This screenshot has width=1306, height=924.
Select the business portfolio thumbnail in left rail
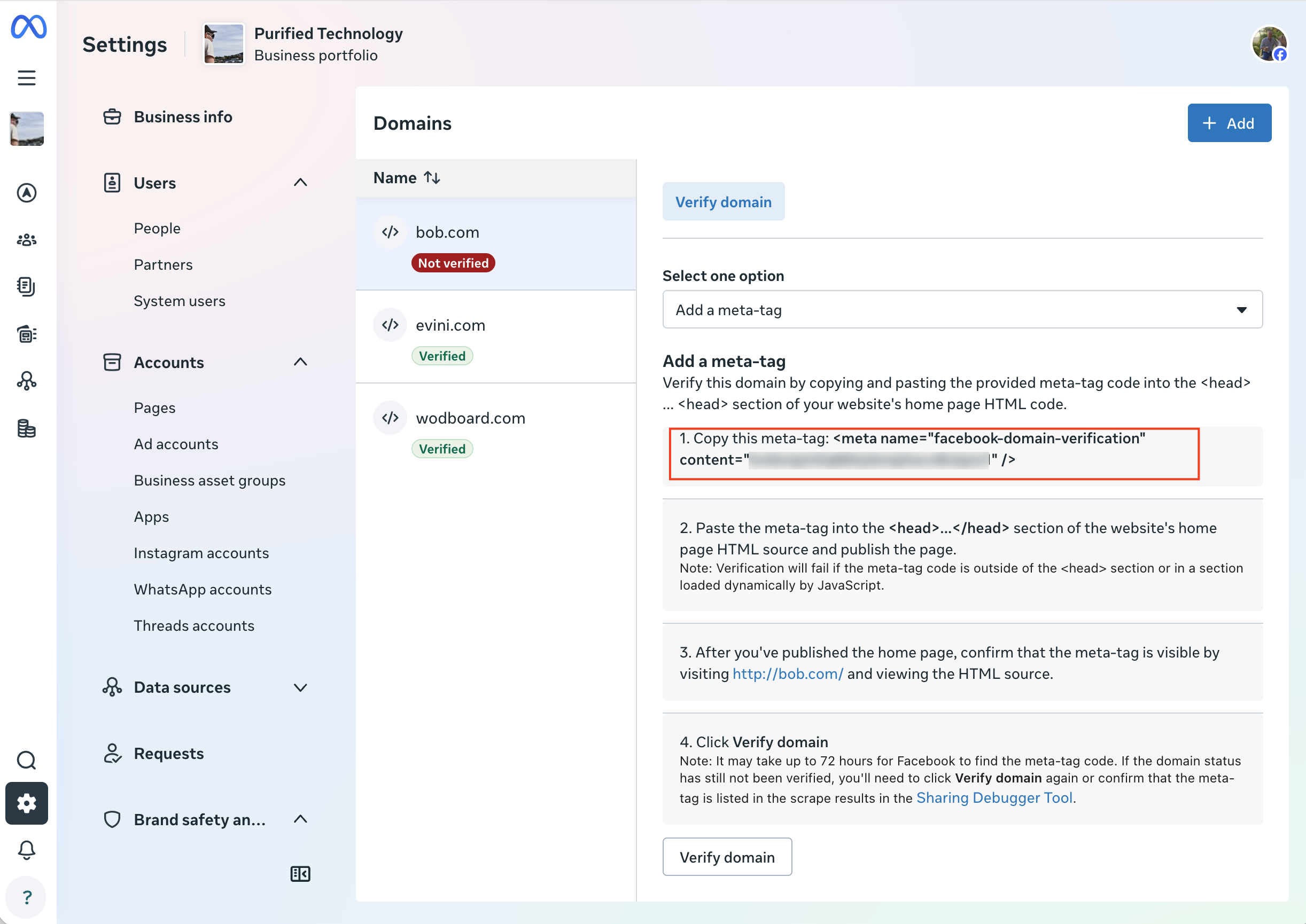pos(27,129)
